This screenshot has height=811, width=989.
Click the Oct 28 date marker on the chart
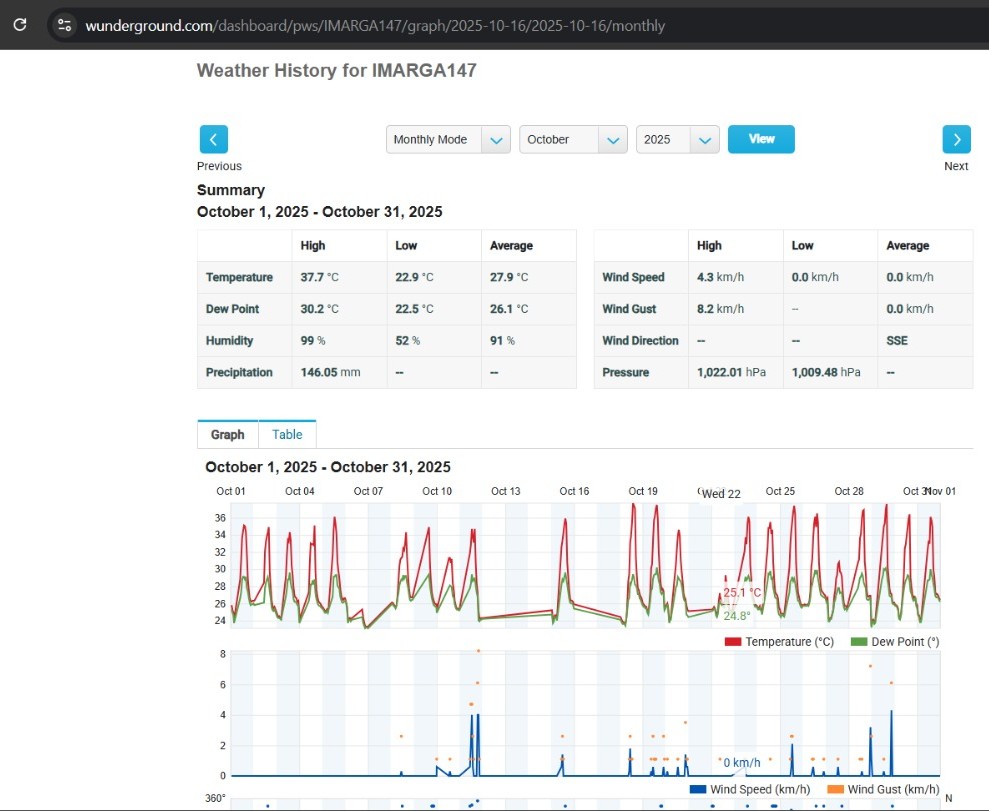848,491
